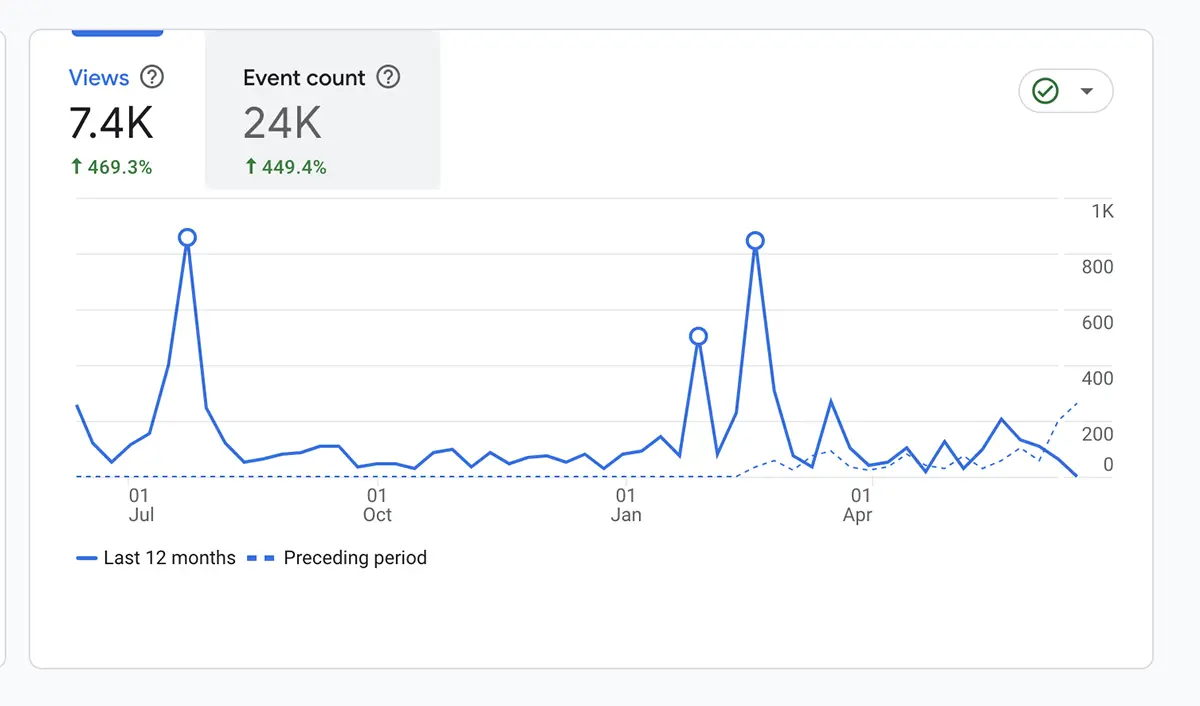
Task: Click the highest circled marker before 01 Apr
Action: click(755, 240)
